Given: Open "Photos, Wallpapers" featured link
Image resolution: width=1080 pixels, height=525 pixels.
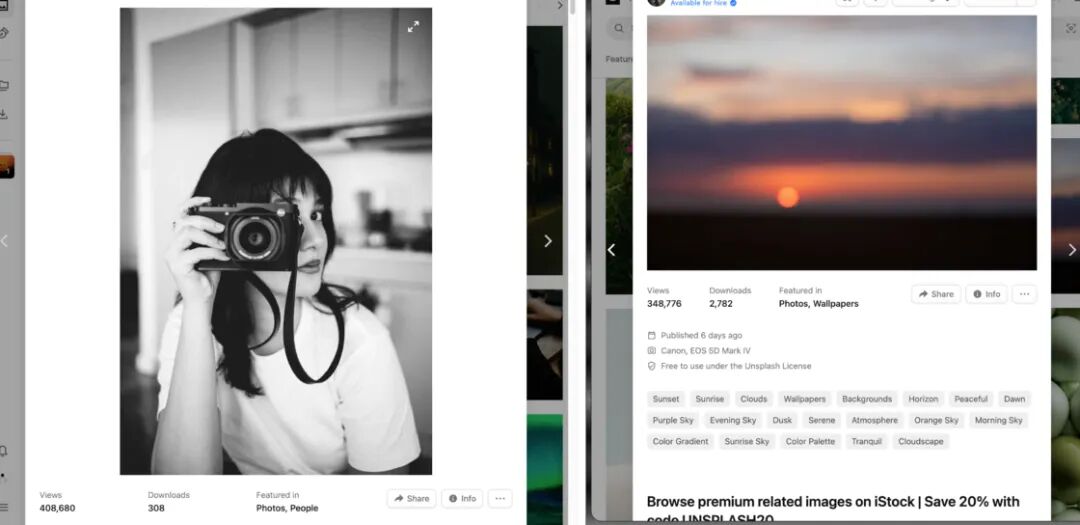Looking at the screenshot, I should [x=819, y=304].
